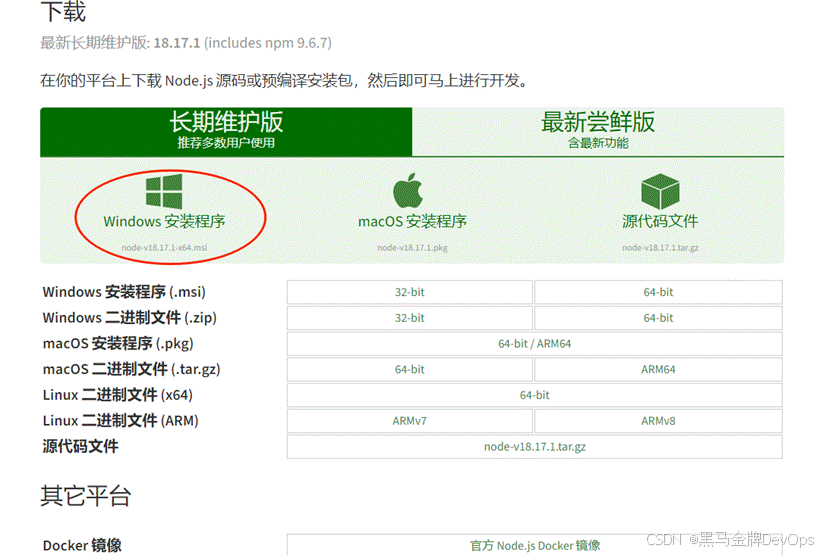
Task: Click the source code cube icon
Action: click(x=660, y=191)
